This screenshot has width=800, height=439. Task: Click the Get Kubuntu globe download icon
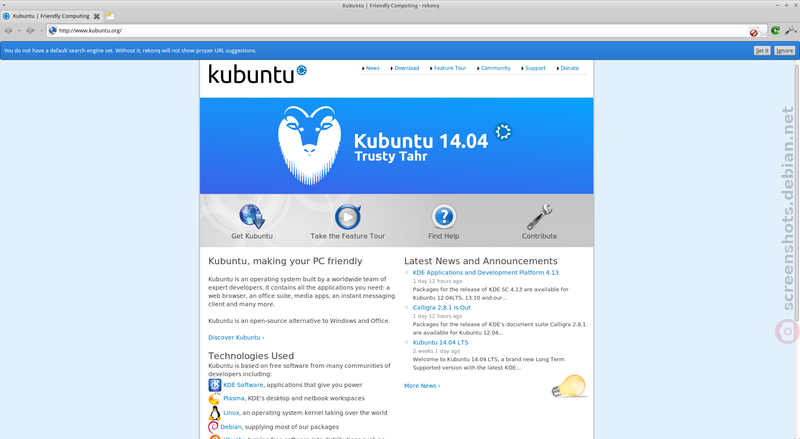point(252,216)
